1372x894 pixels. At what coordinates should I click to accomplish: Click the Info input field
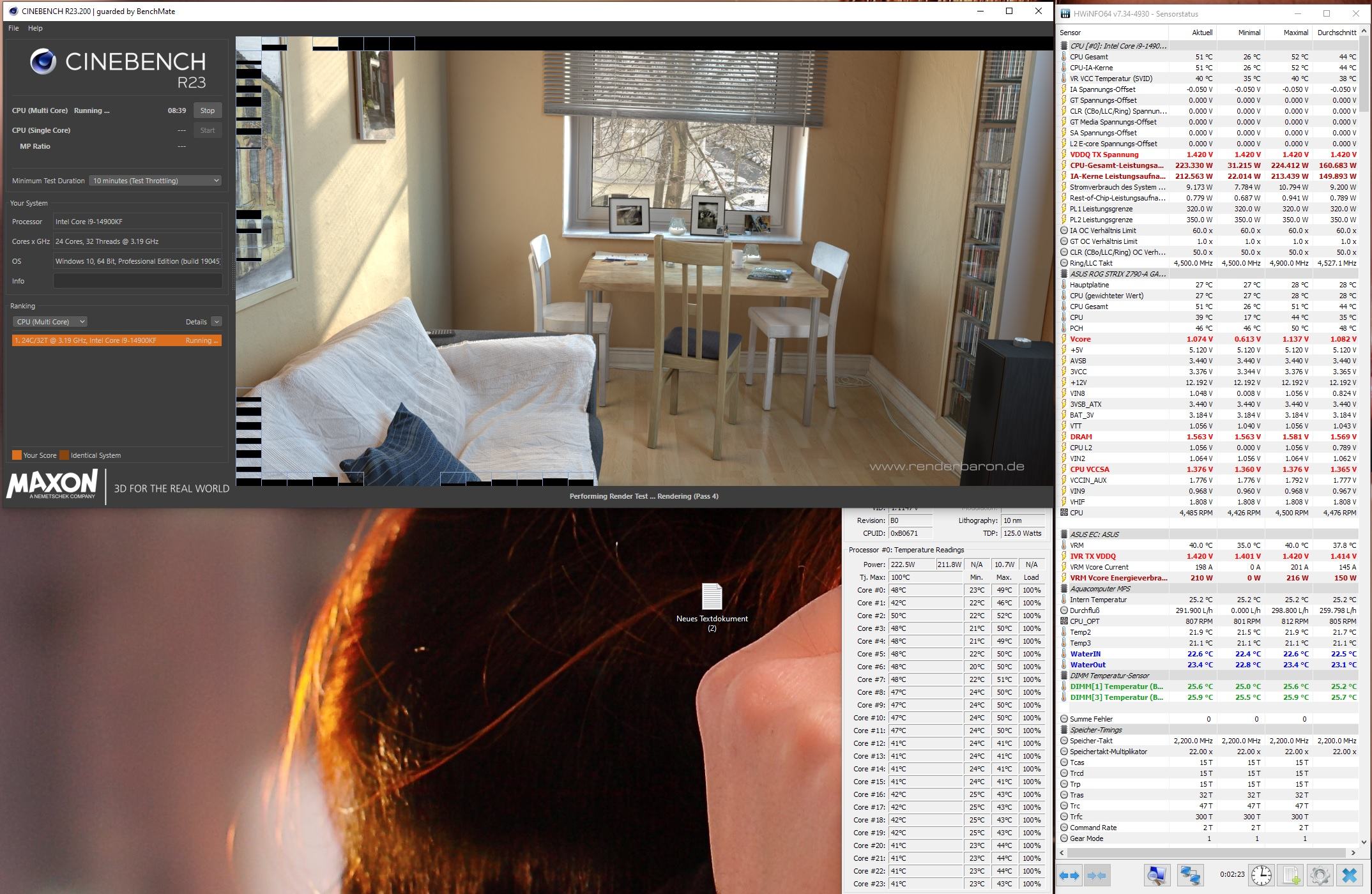click(137, 281)
